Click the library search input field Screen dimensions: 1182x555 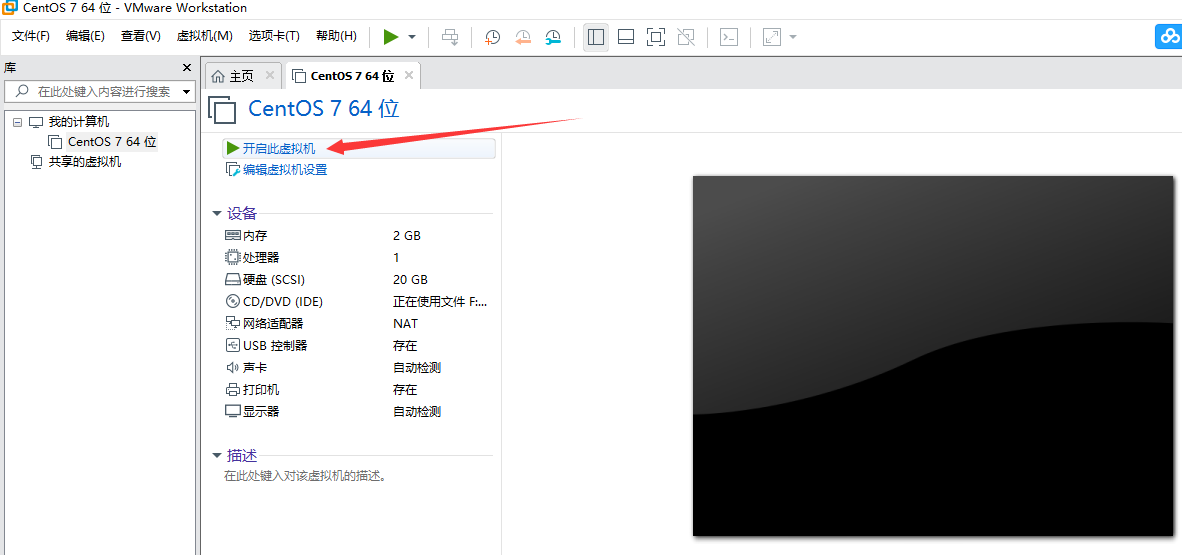pyautogui.click(x=100, y=91)
